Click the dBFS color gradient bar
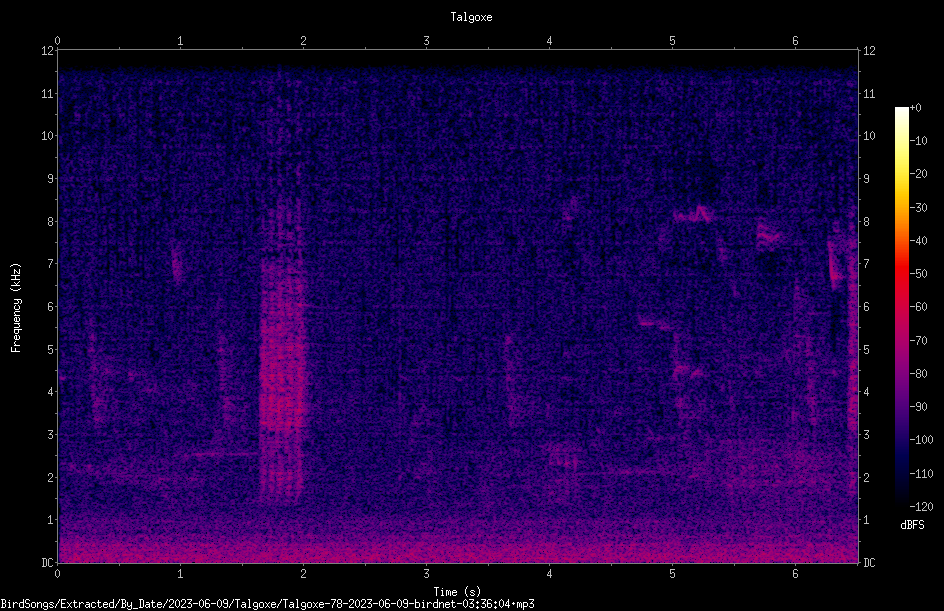Screen dimensions: 944x611 click(x=902, y=307)
